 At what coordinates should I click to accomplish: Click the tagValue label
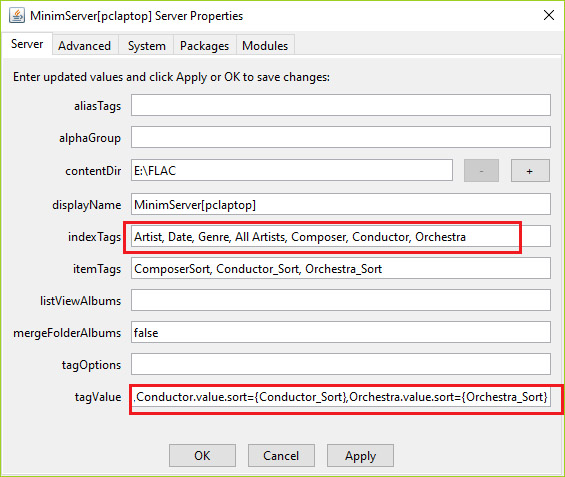point(98,397)
